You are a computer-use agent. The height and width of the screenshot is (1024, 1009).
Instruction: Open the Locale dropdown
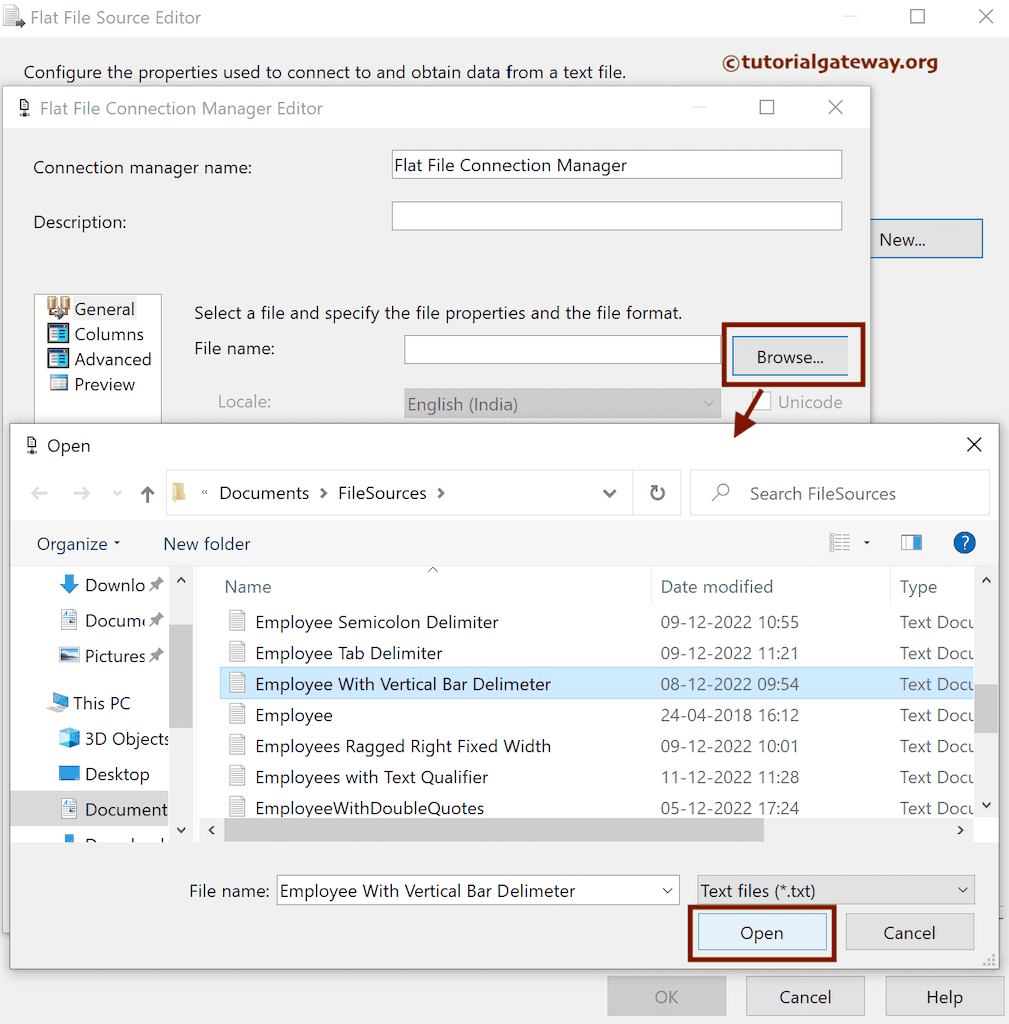click(x=710, y=402)
